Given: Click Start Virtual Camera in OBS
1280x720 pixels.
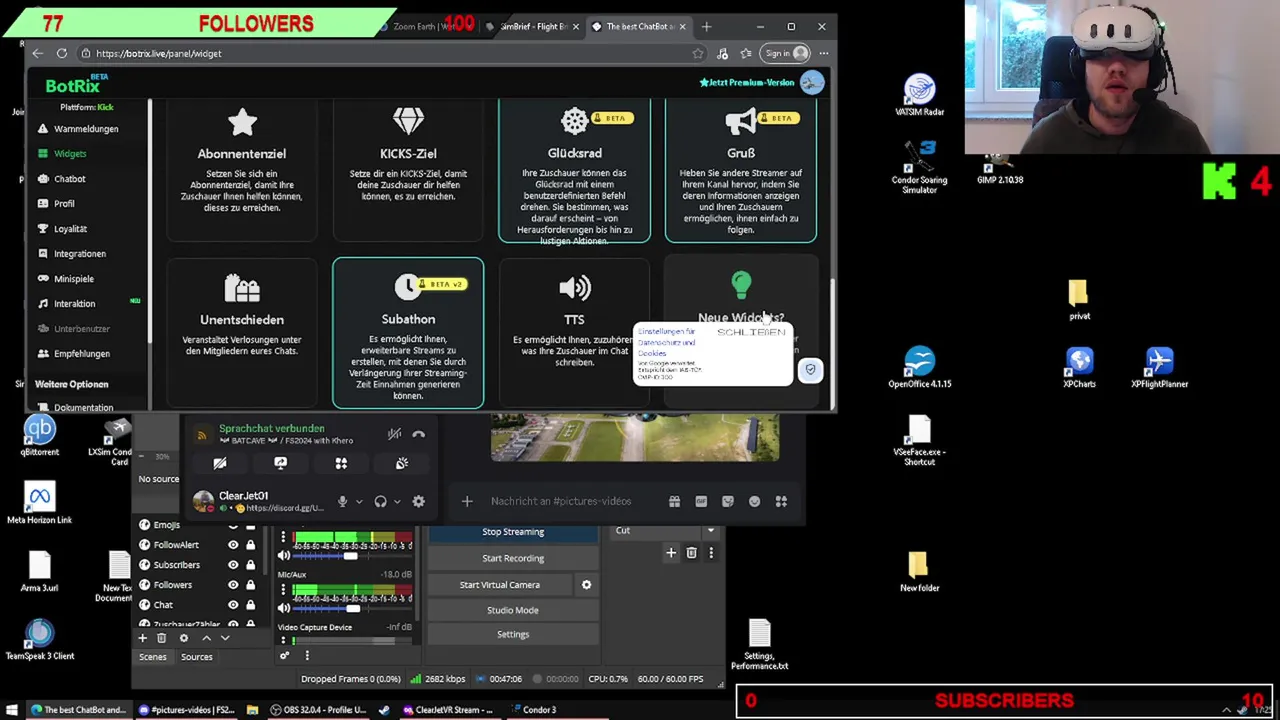Looking at the screenshot, I should coord(500,585).
